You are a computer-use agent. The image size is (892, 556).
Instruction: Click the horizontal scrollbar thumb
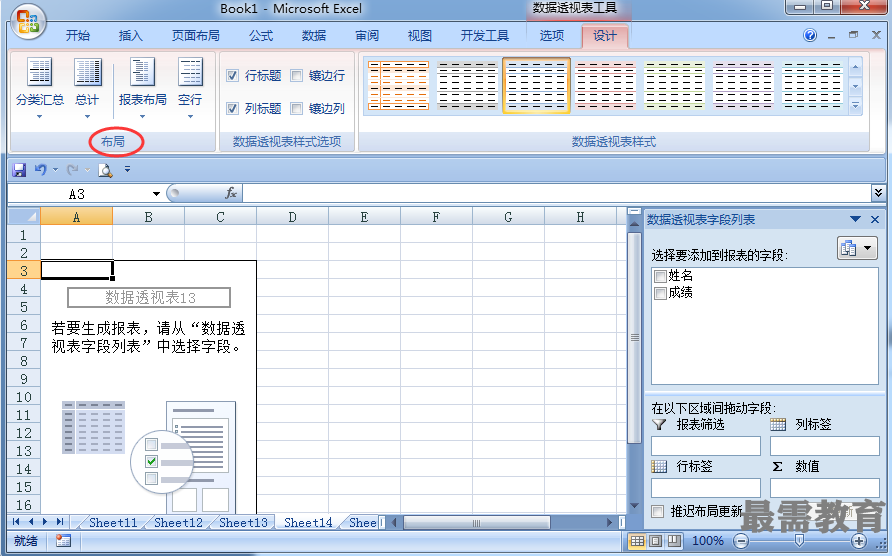pos(477,522)
